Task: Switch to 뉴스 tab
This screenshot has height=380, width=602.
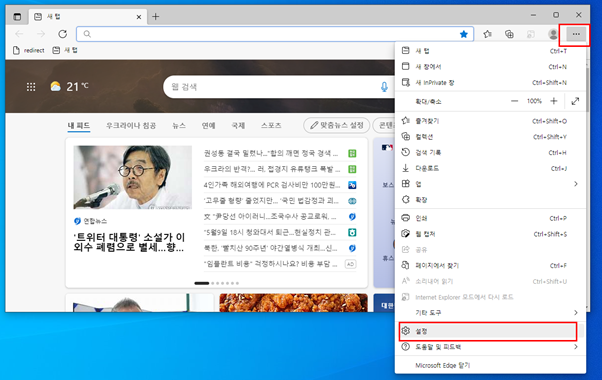Action: 179,126
